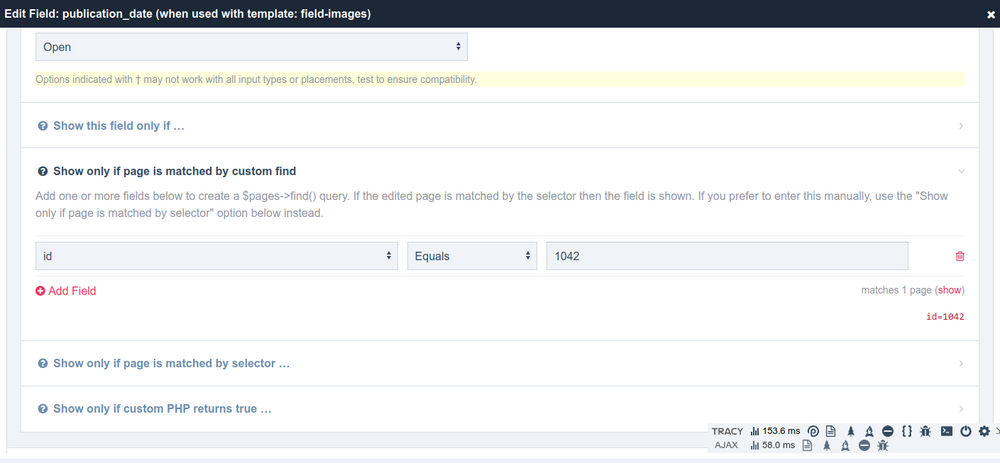
Task: Expand 'Show only if custom PHP returns true'
Action: click(x=162, y=409)
